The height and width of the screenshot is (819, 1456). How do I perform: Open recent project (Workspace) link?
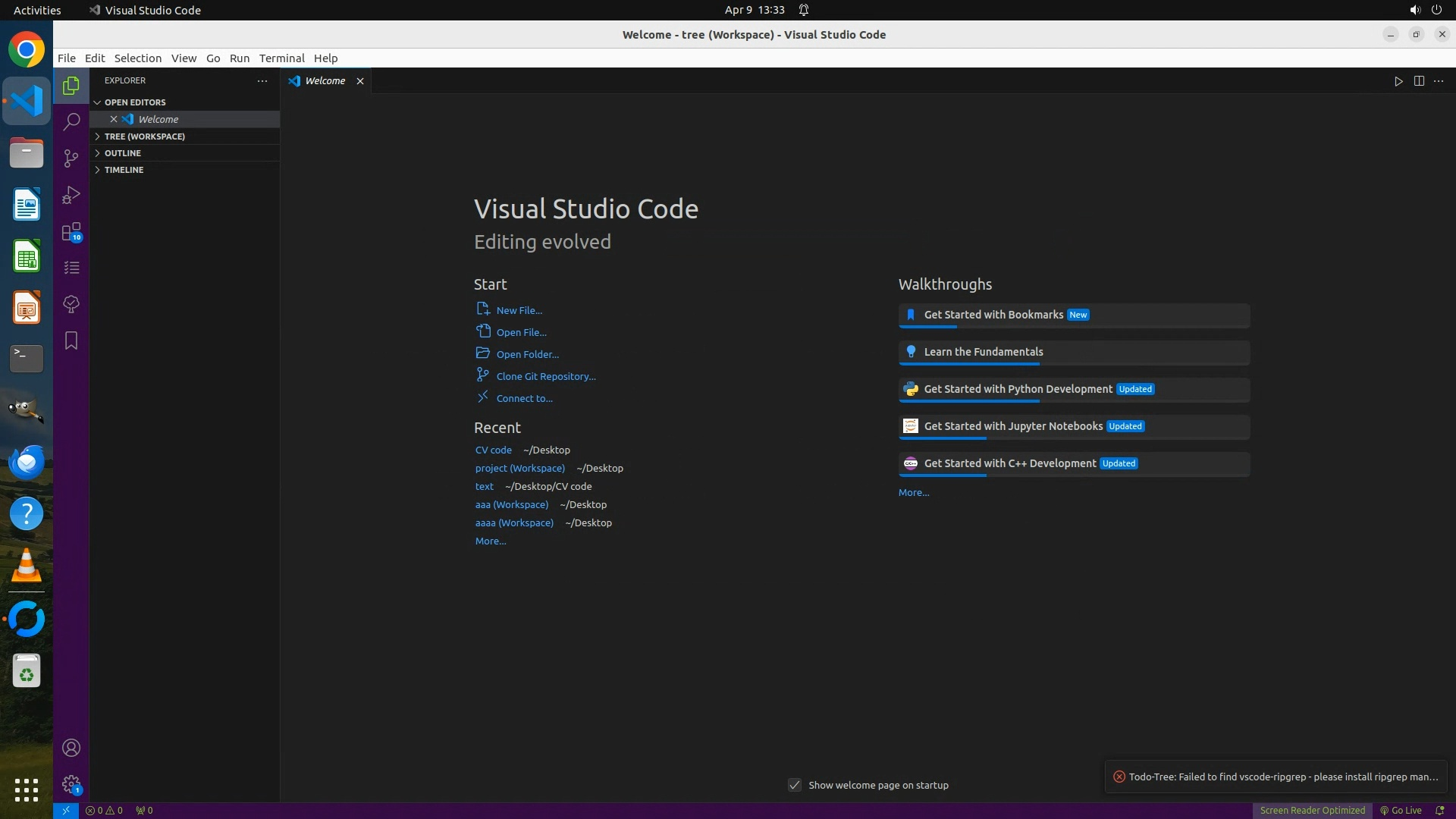(519, 468)
